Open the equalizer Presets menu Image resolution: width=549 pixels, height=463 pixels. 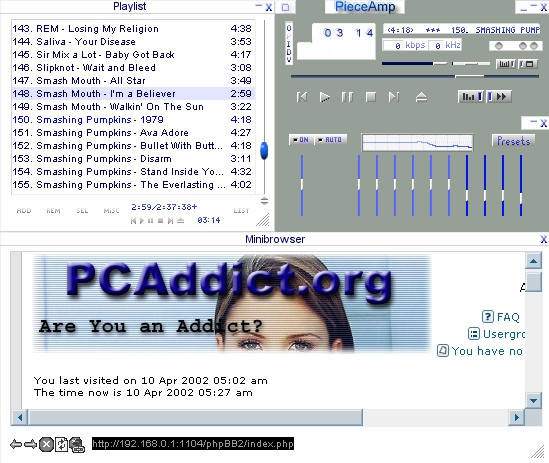[x=514, y=141]
